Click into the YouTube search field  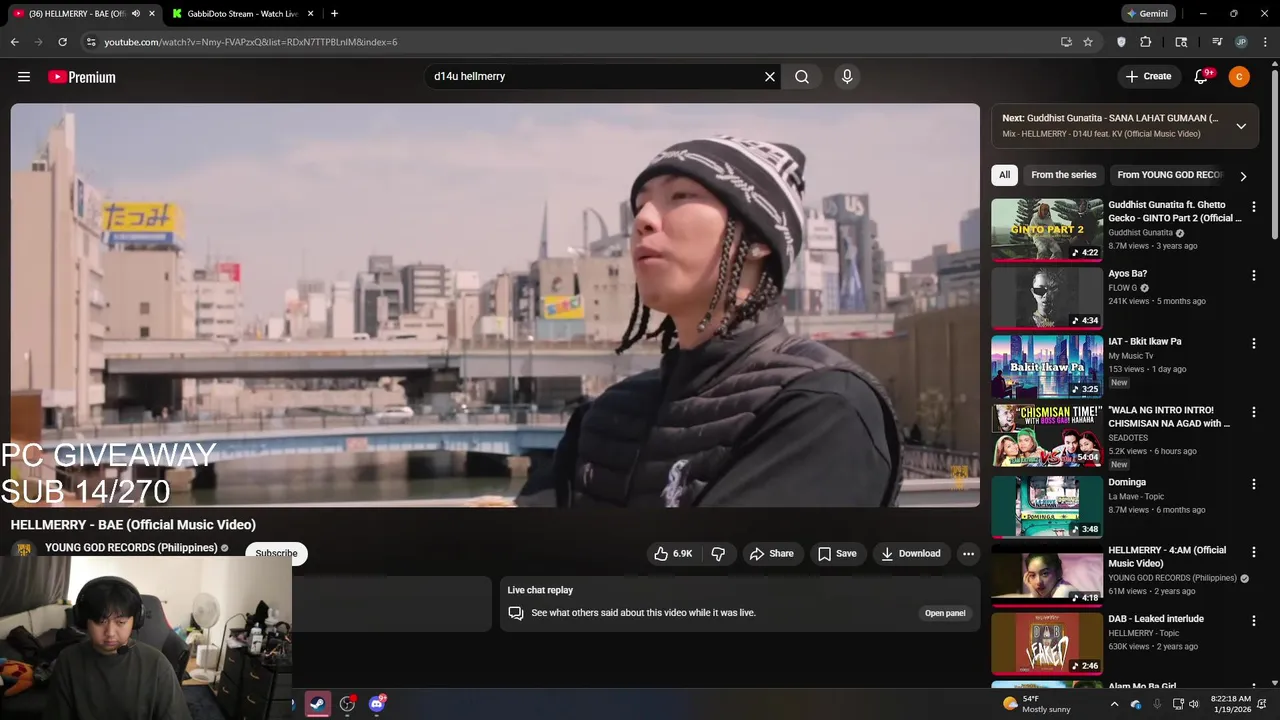(x=593, y=77)
